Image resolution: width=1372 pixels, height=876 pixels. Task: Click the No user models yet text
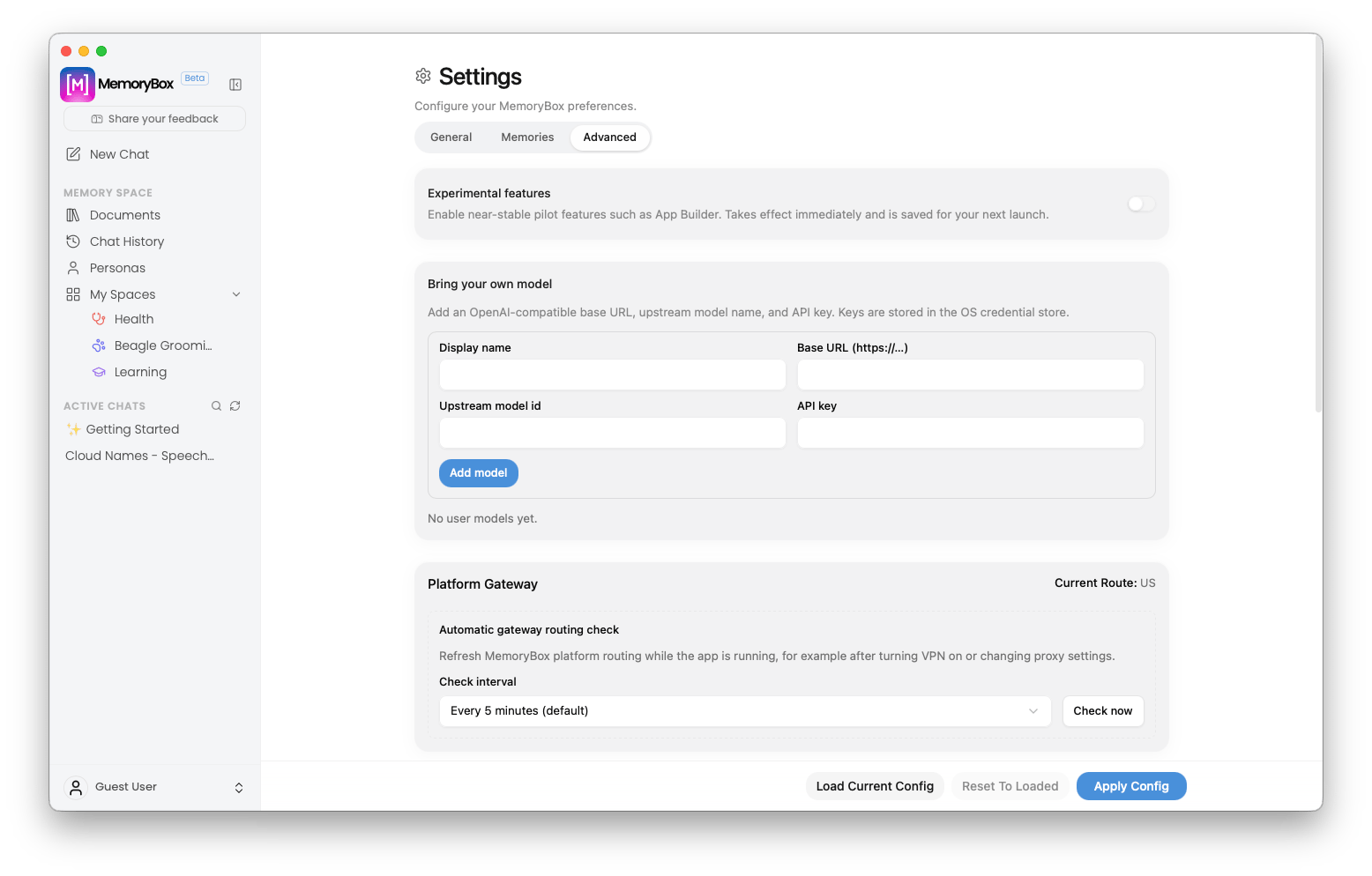482,519
